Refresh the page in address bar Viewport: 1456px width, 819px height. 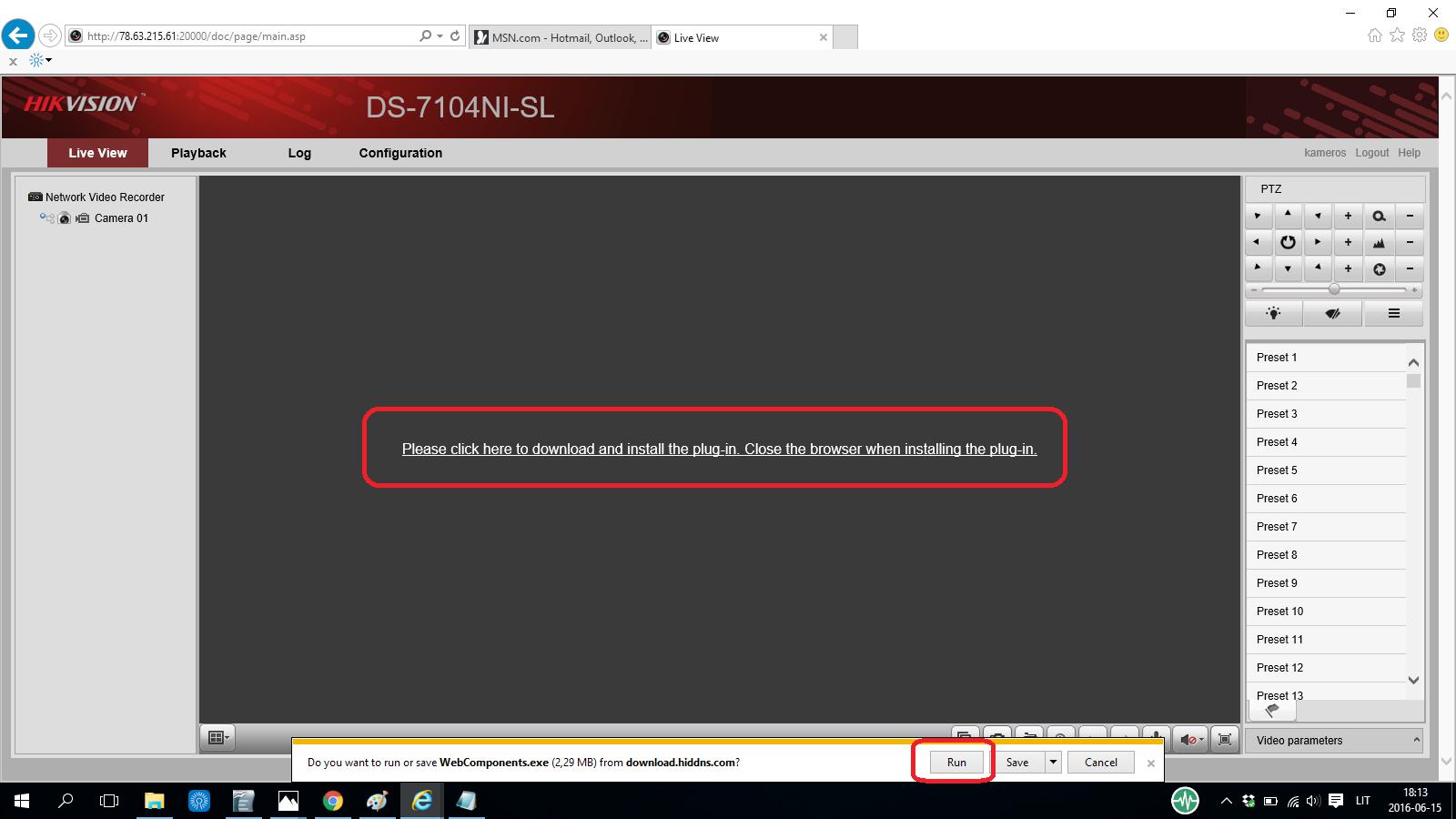(455, 36)
